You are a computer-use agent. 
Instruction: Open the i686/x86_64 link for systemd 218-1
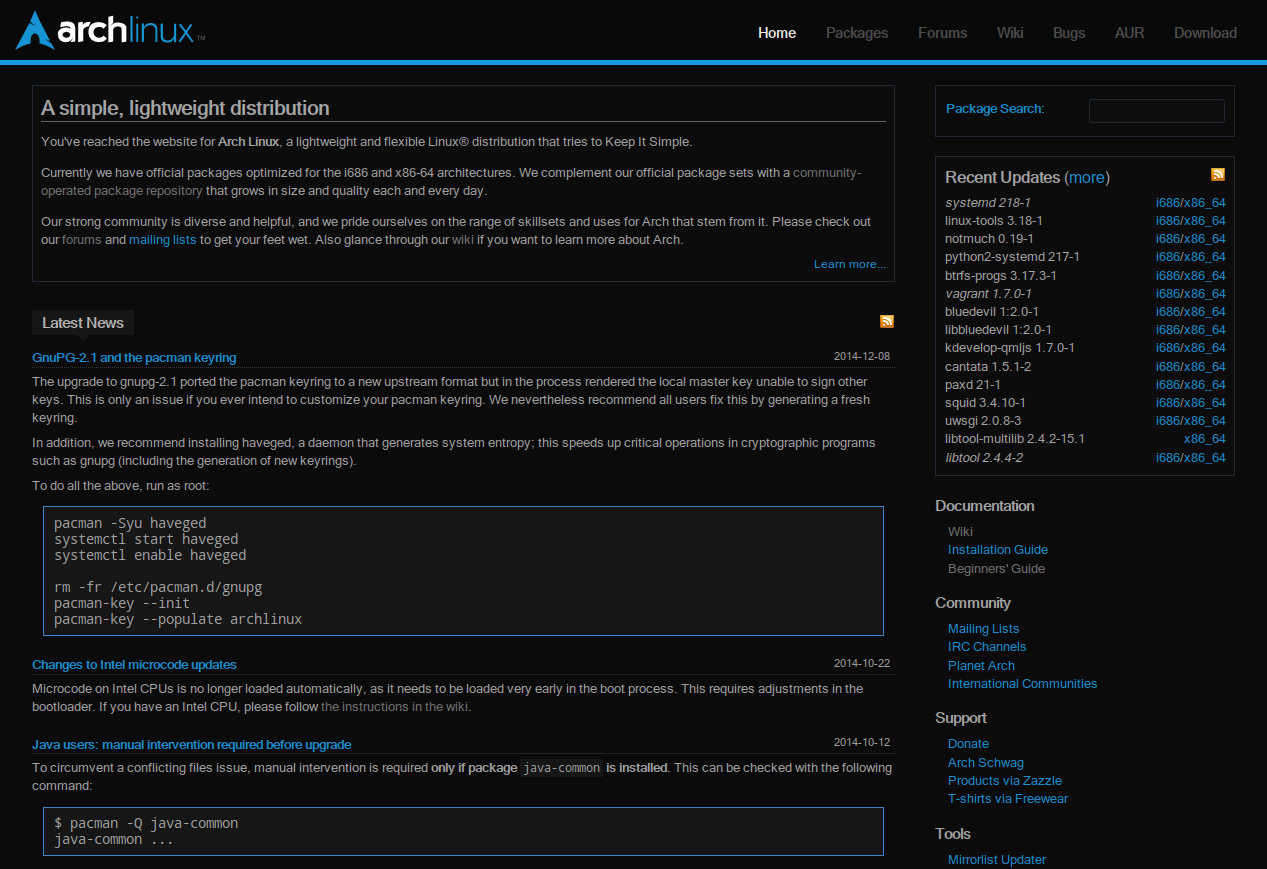[x=1191, y=202]
